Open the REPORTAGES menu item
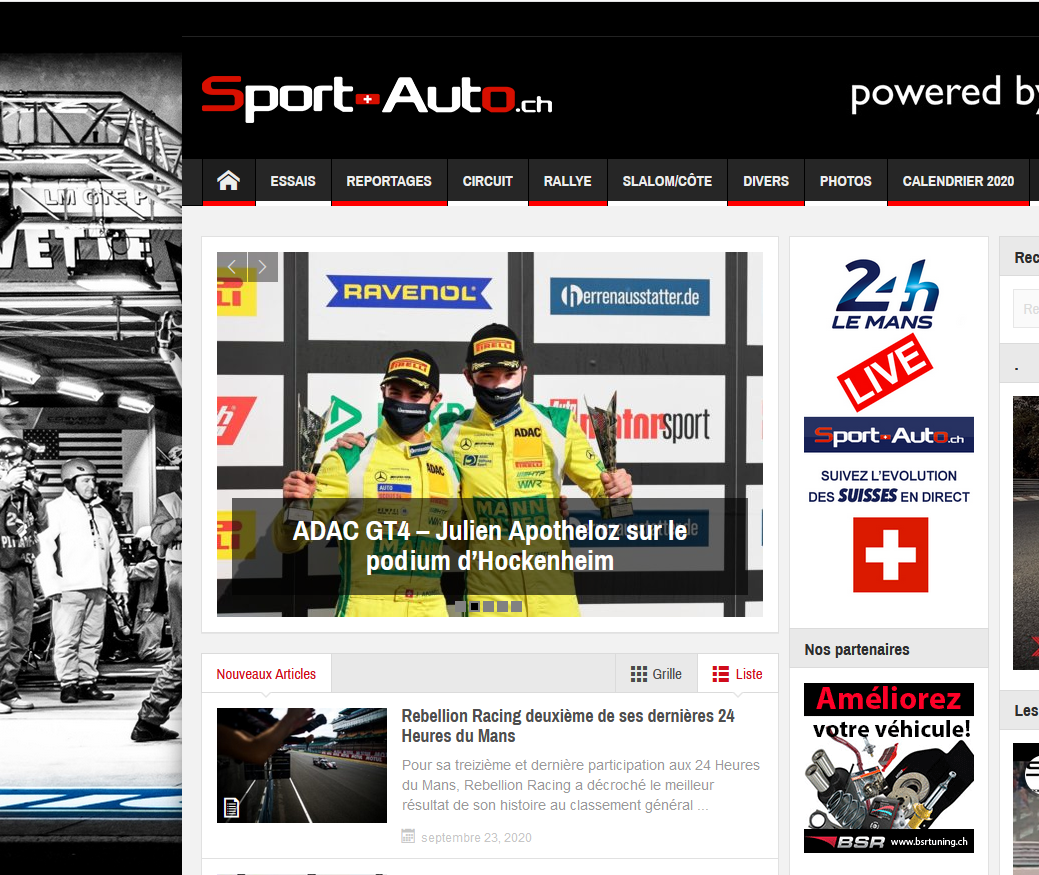Screen dimensions: 1039x875 [x=389, y=181]
